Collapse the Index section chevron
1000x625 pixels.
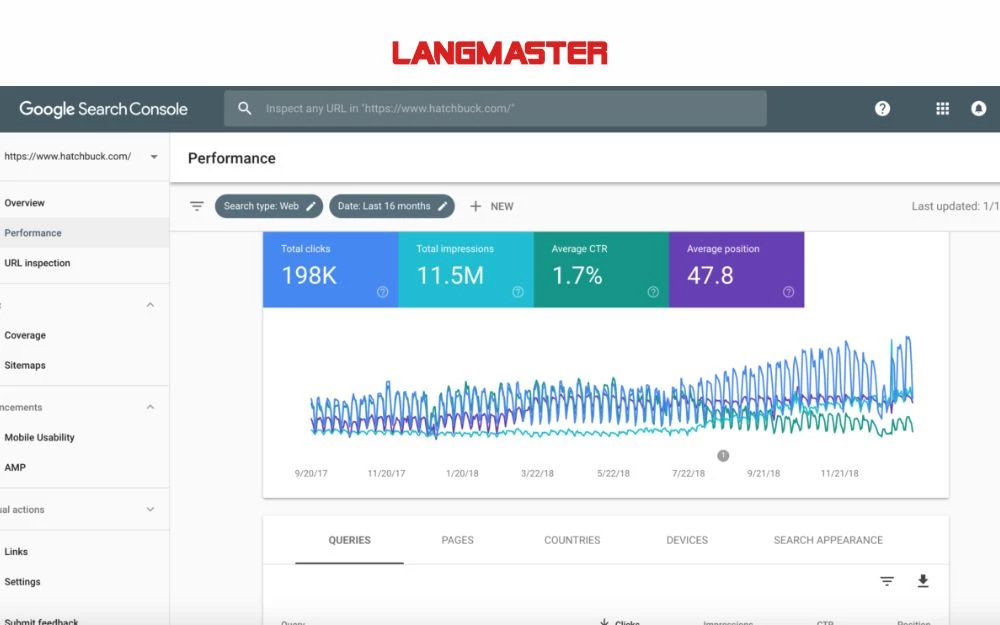click(150, 305)
